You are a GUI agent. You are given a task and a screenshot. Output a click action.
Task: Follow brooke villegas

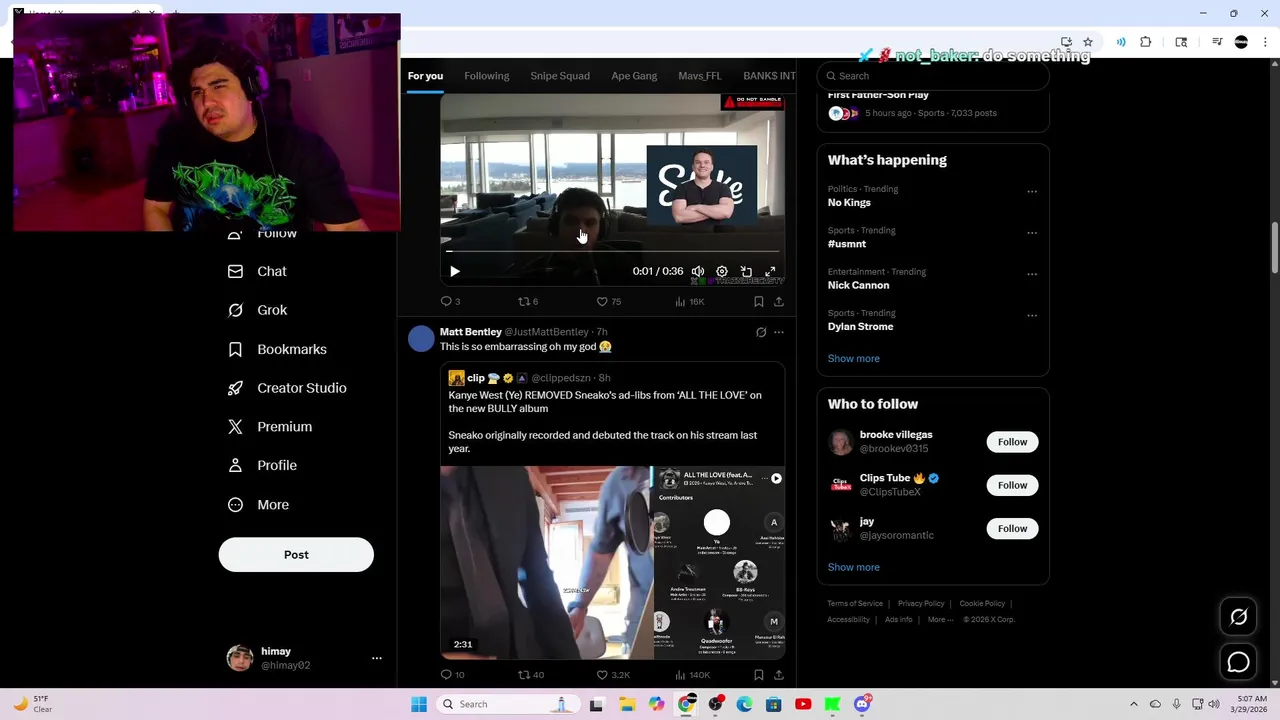pos(1012,442)
